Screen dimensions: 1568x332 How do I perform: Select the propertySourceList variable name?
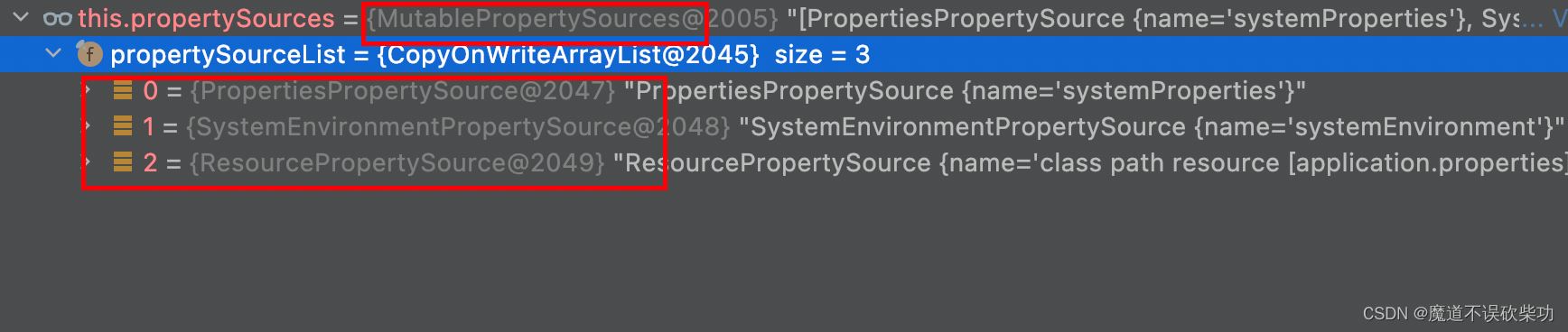pos(228,55)
